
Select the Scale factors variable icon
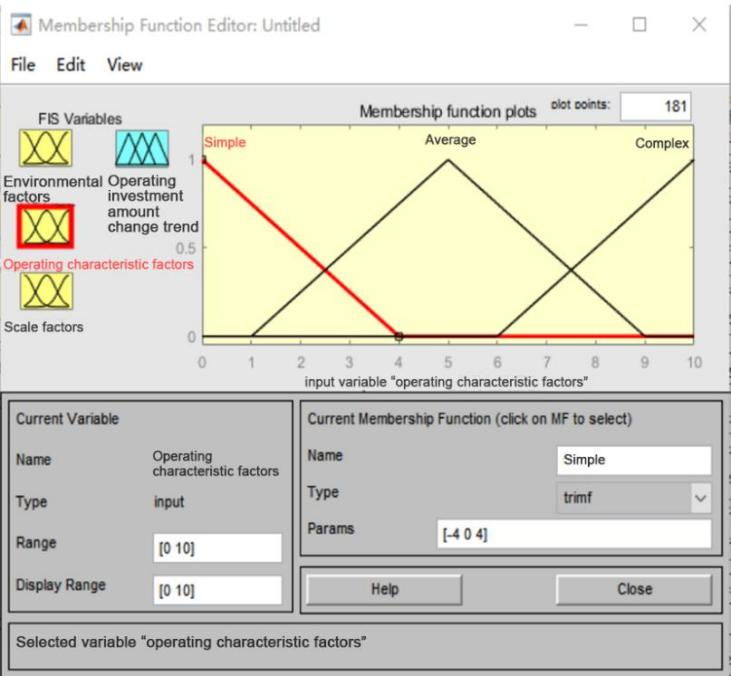click(46, 291)
